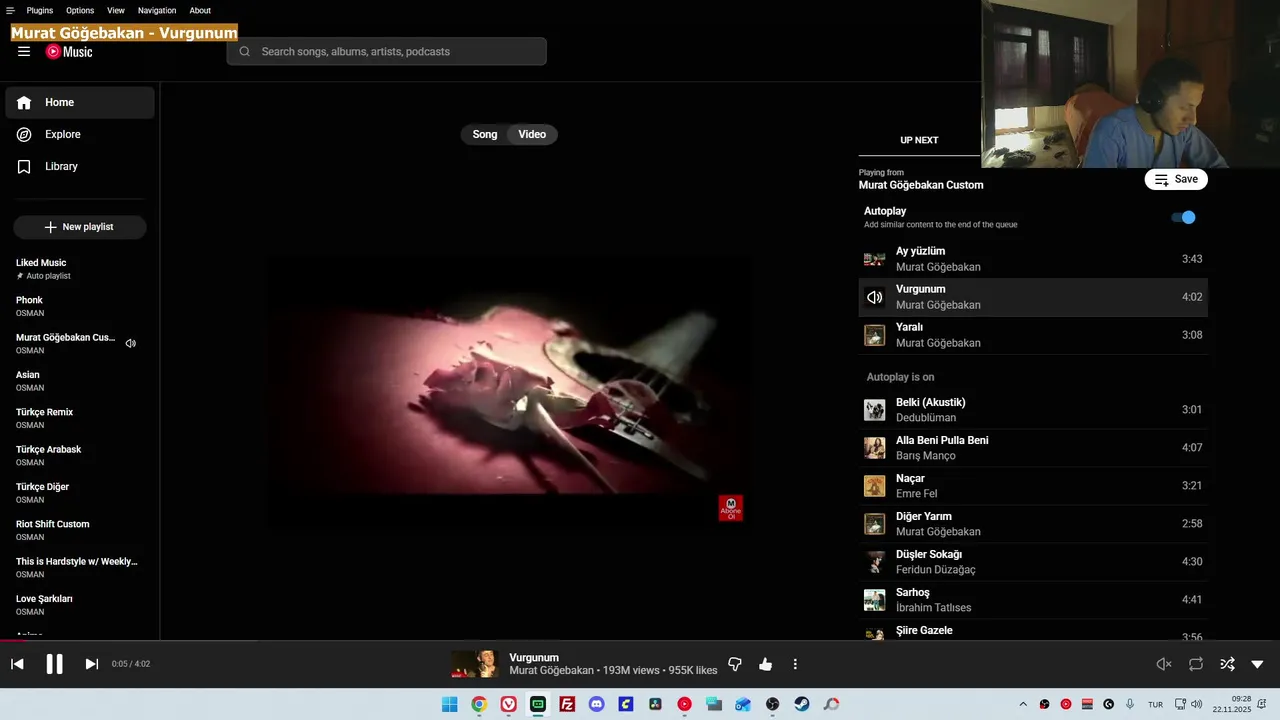Screen dimensions: 1280x720
Task: Open Explore in the sidebar
Action: coord(80,134)
